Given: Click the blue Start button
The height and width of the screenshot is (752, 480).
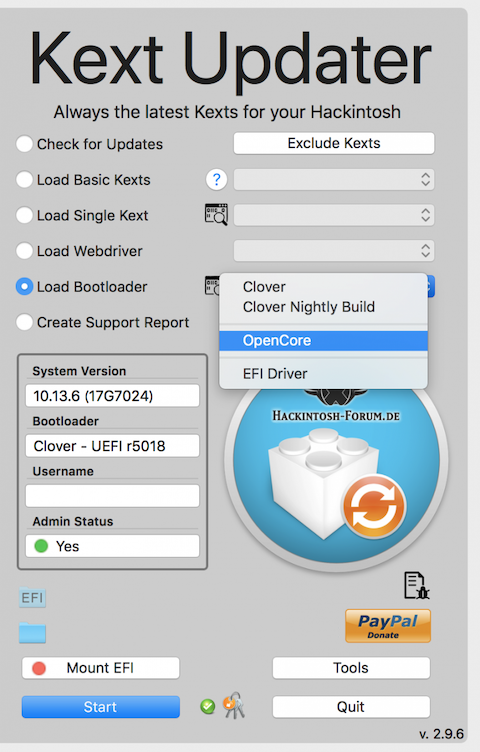Looking at the screenshot, I should (101, 707).
